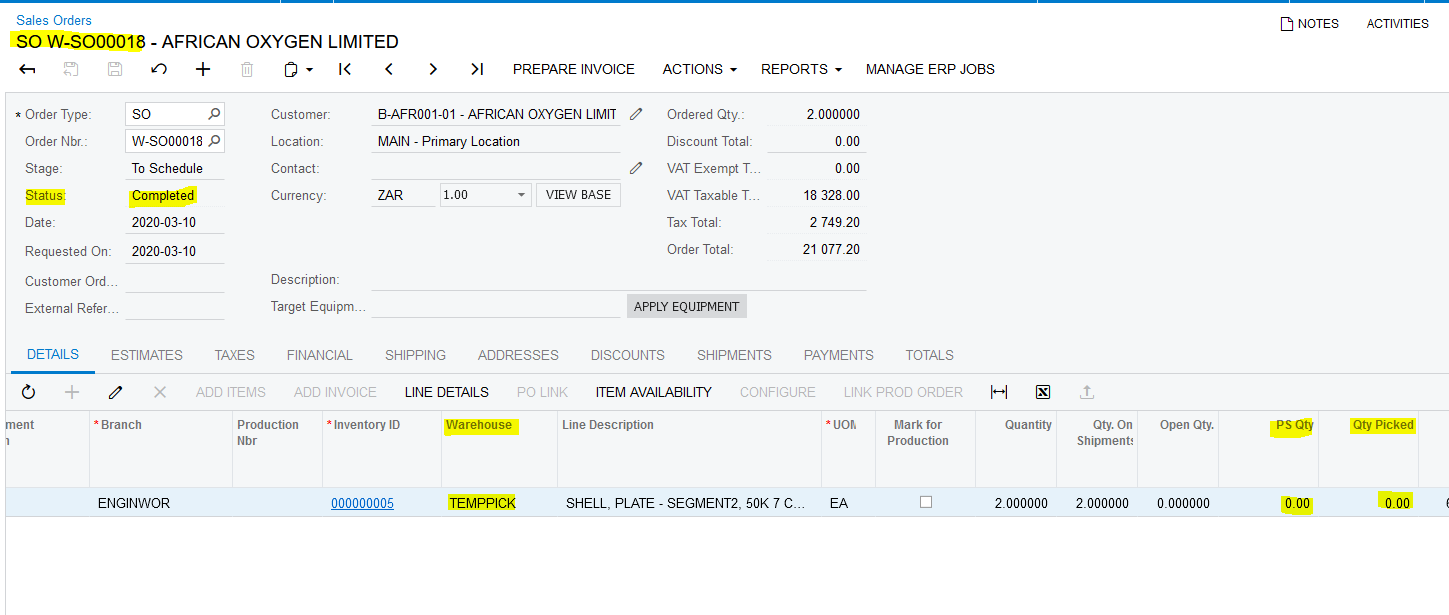Click the Description input field

pos(617,280)
